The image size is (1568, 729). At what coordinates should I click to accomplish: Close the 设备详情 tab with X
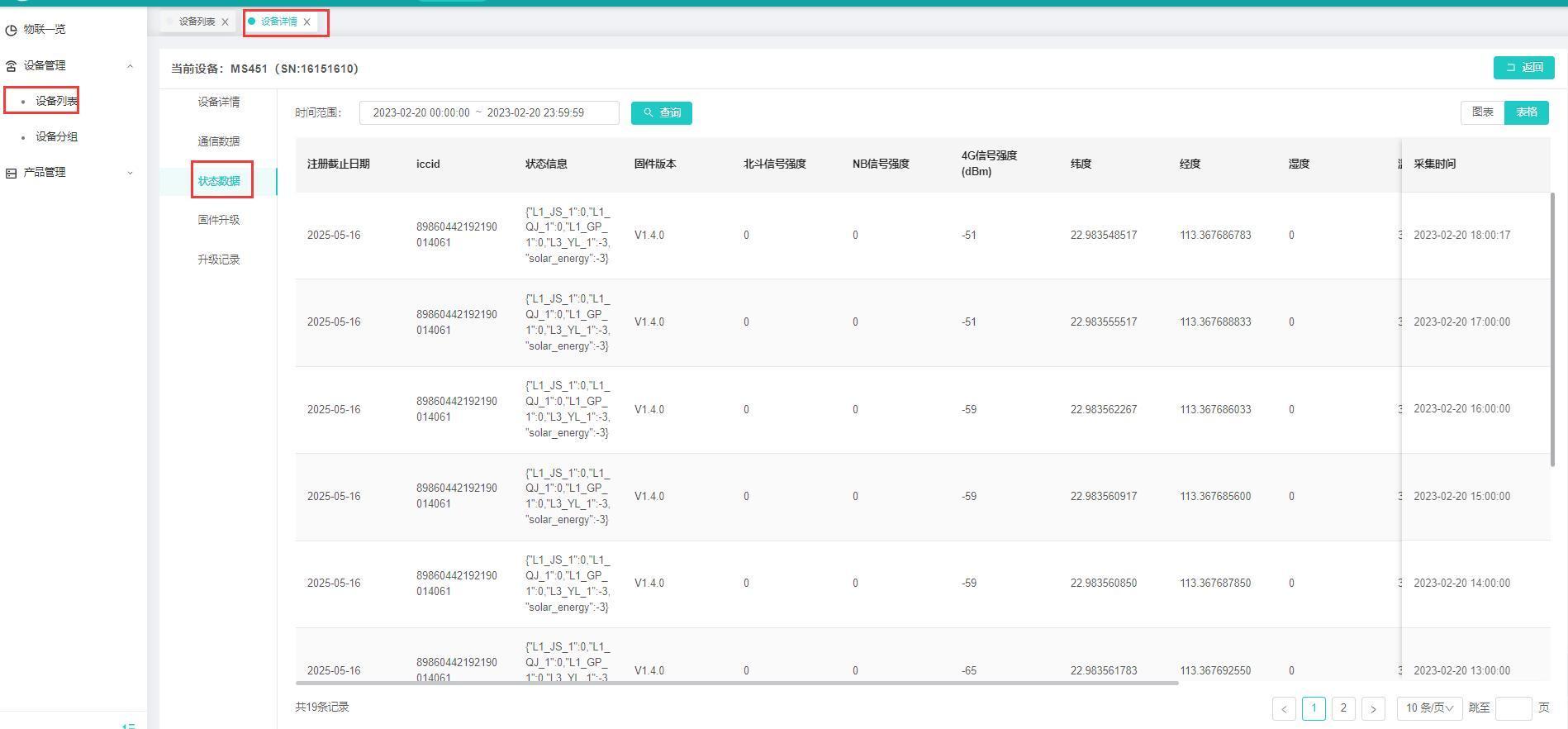(x=307, y=22)
